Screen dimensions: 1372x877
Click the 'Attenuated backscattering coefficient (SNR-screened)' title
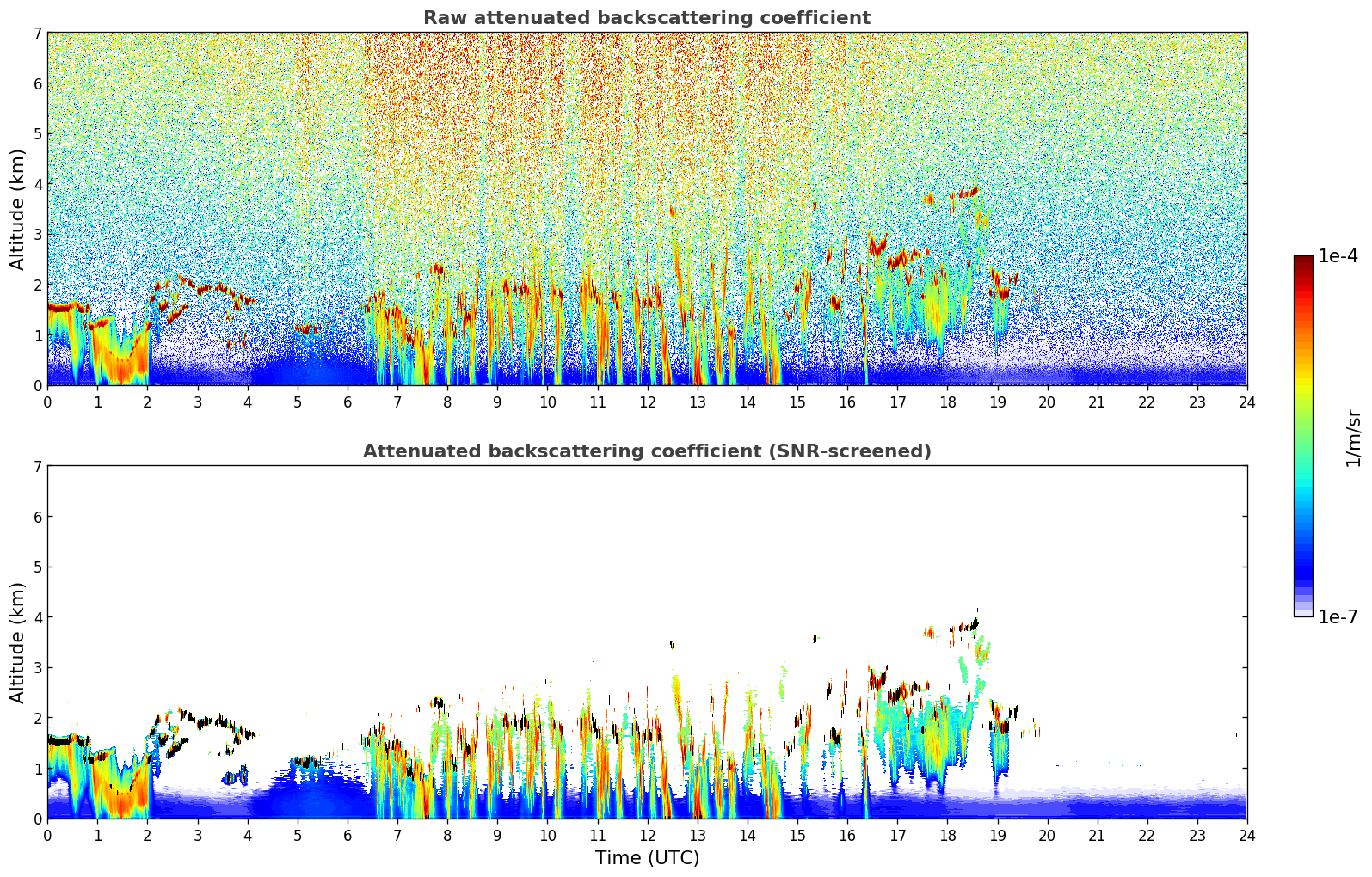pos(647,451)
